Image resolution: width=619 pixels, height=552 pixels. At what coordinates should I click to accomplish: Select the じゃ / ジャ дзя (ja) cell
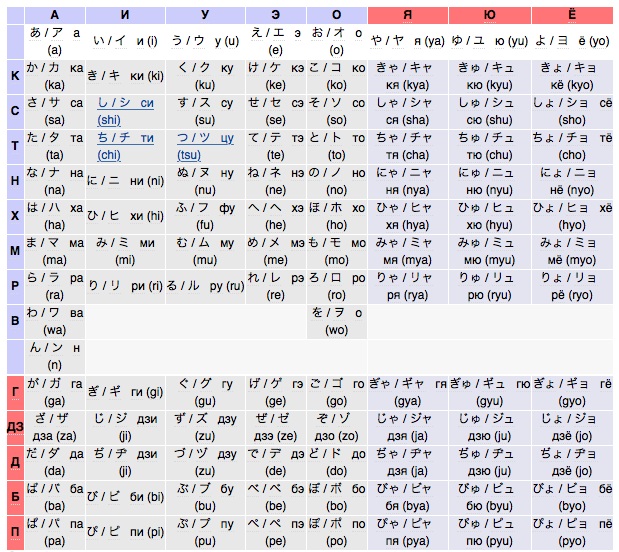point(408,428)
